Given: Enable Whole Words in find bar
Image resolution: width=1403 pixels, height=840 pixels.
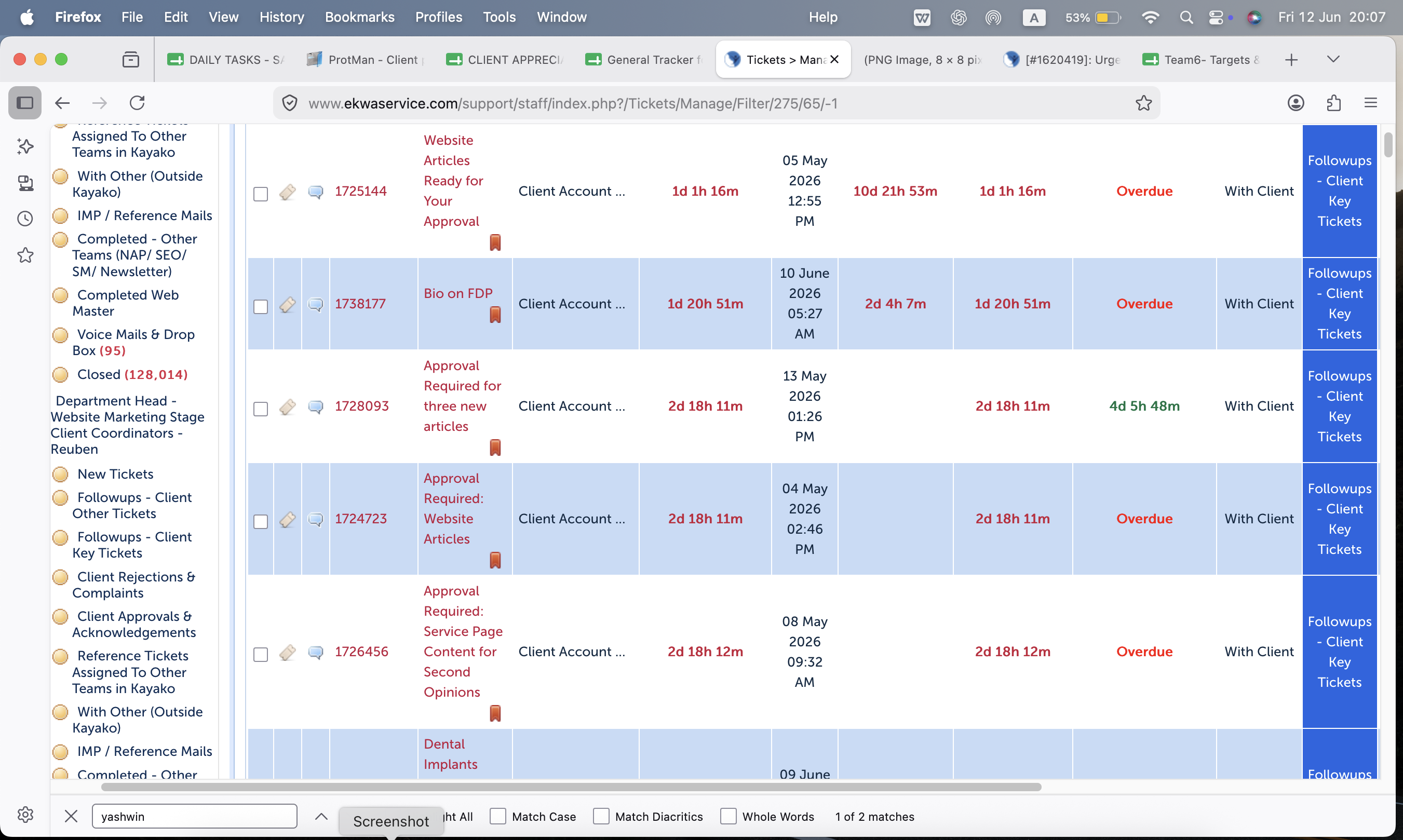Looking at the screenshot, I should (x=729, y=816).
